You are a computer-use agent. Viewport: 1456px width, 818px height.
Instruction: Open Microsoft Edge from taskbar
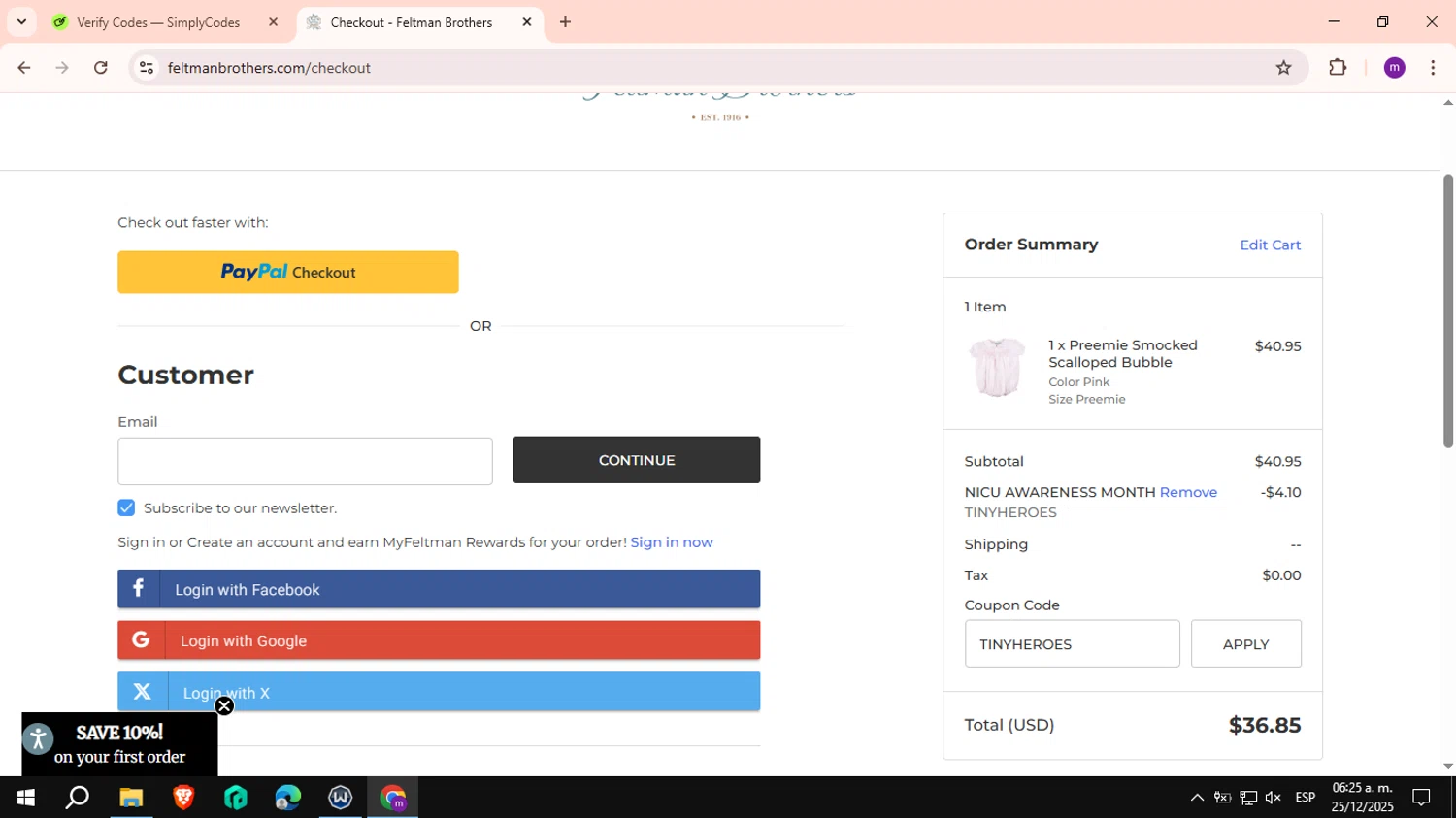click(288, 798)
